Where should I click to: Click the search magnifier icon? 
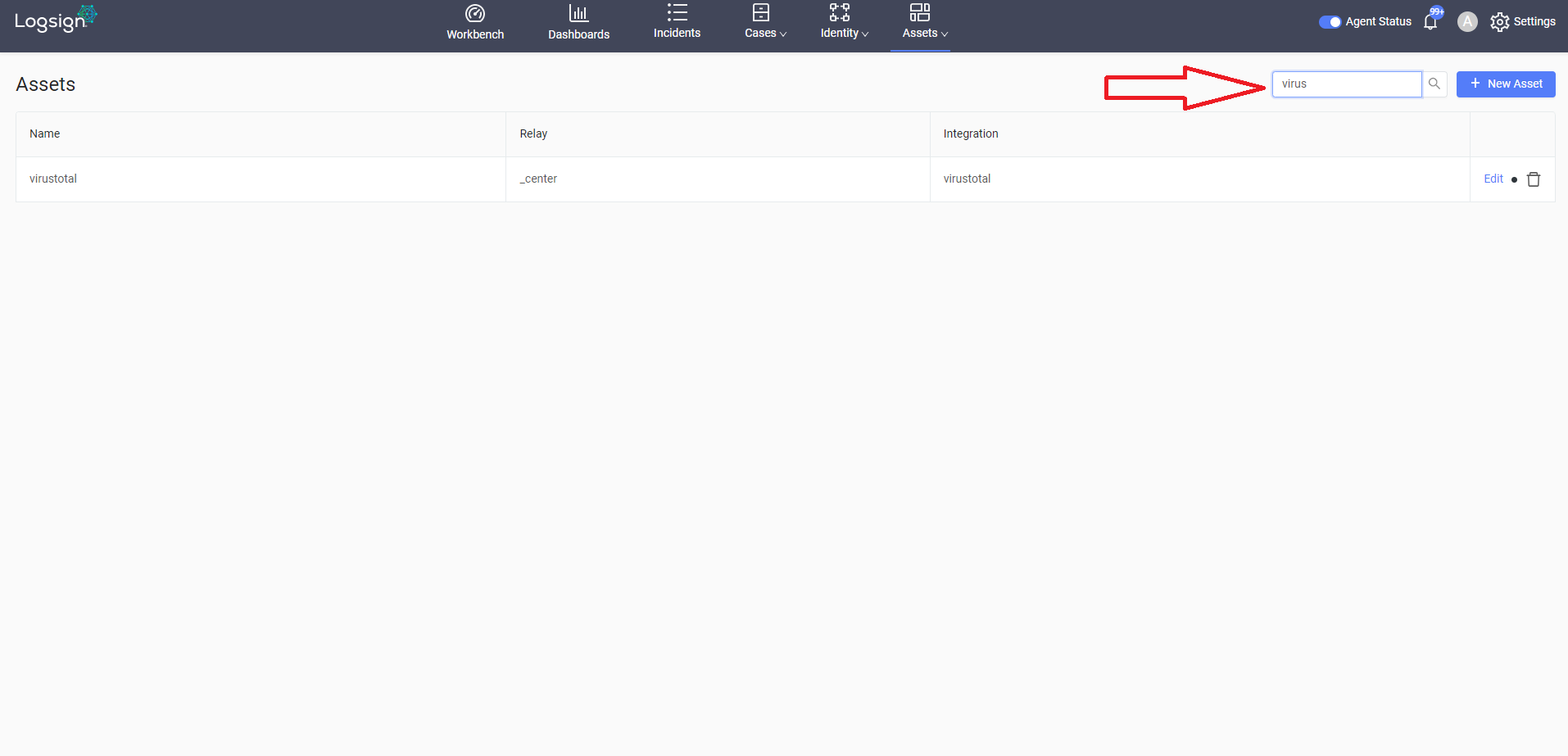[1434, 84]
